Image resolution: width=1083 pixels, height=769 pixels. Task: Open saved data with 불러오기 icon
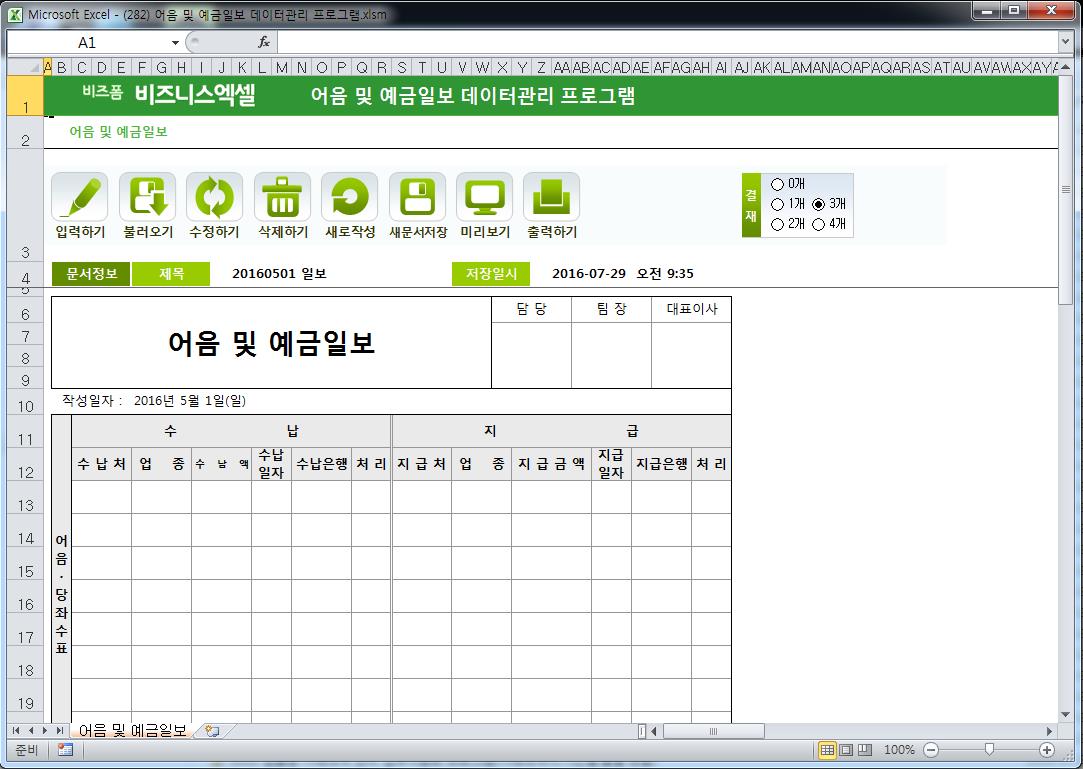(147, 197)
